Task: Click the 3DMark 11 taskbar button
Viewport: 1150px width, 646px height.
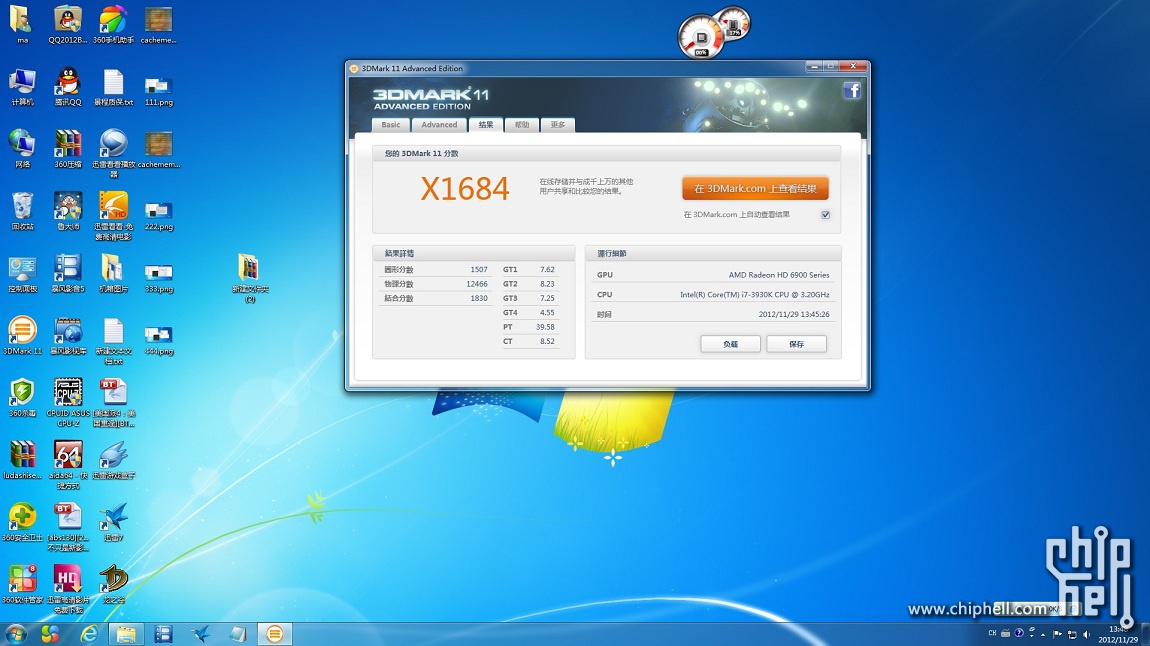Action: point(274,634)
